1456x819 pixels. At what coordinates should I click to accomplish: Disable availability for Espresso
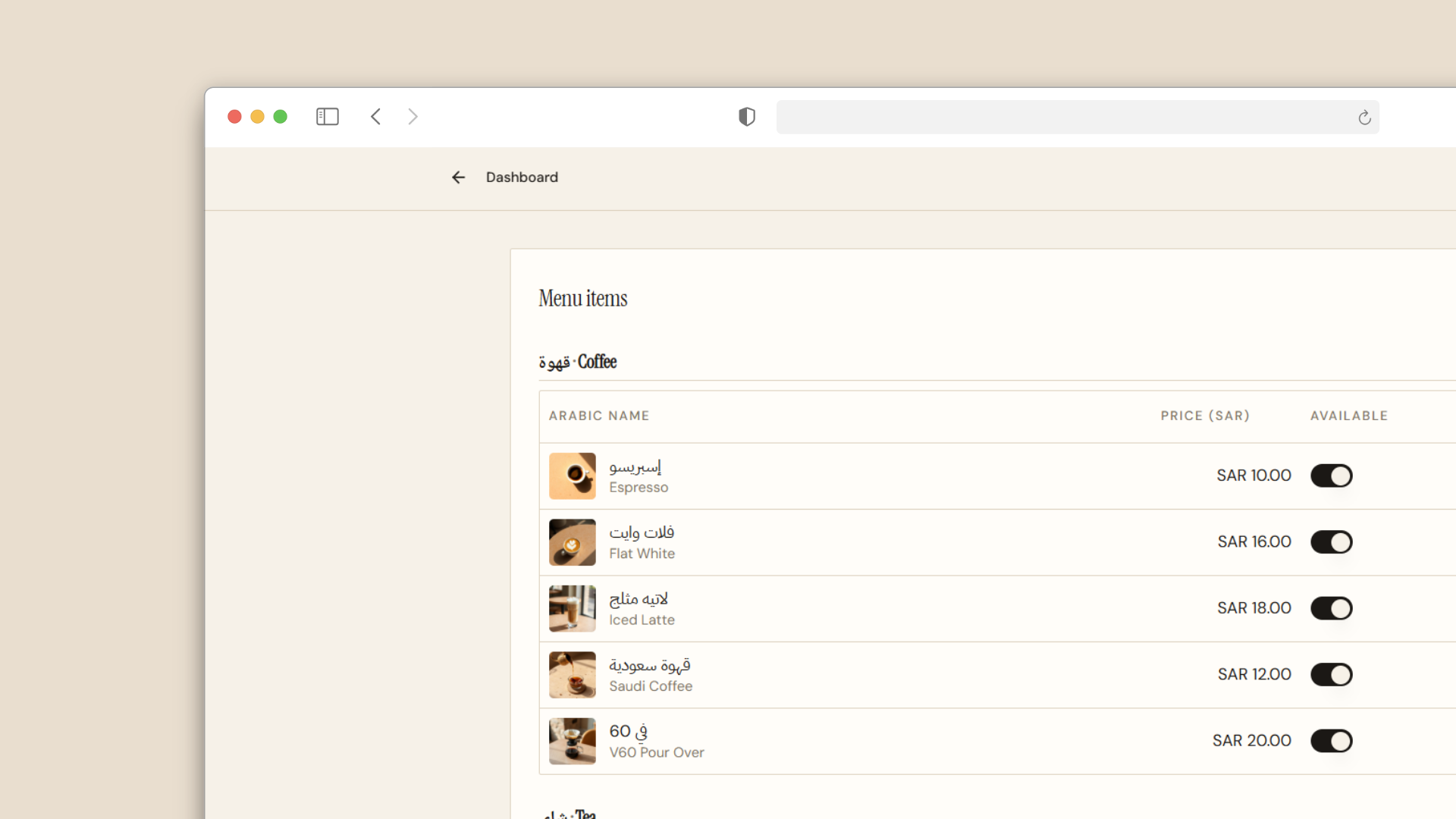1332,475
